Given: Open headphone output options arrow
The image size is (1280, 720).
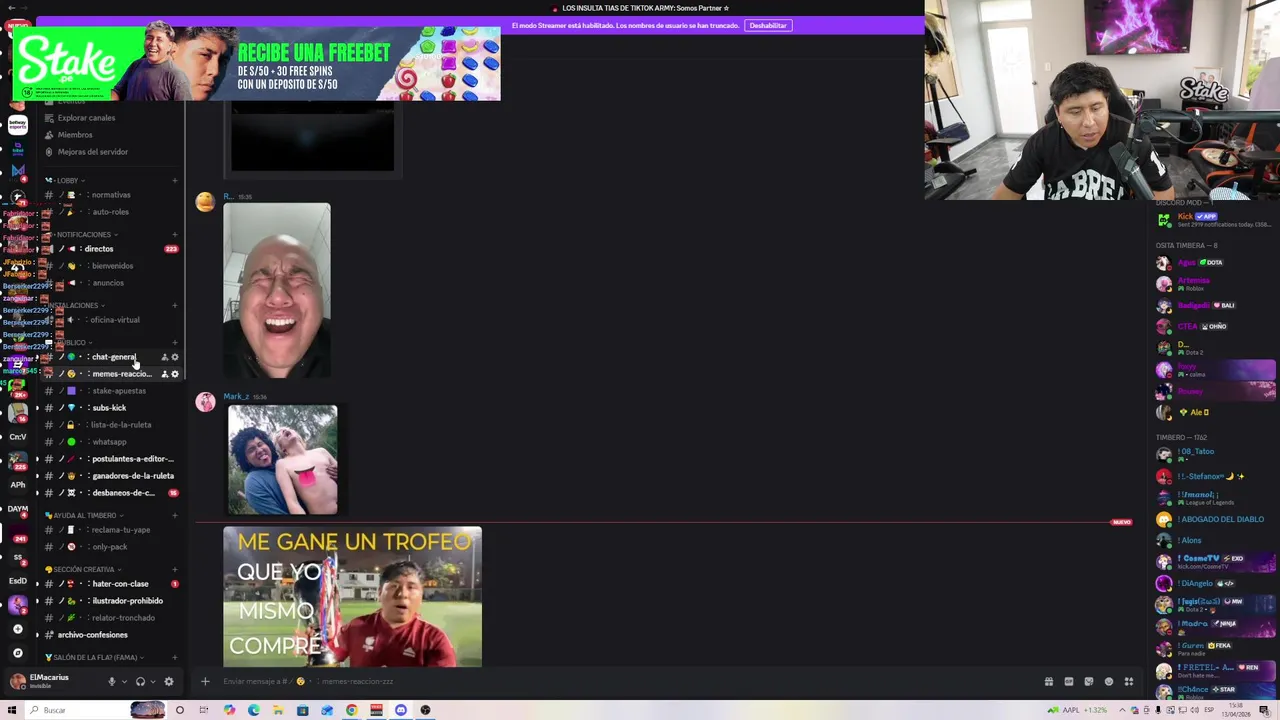Looking at the screenshot, I should [x=153, y=682].
